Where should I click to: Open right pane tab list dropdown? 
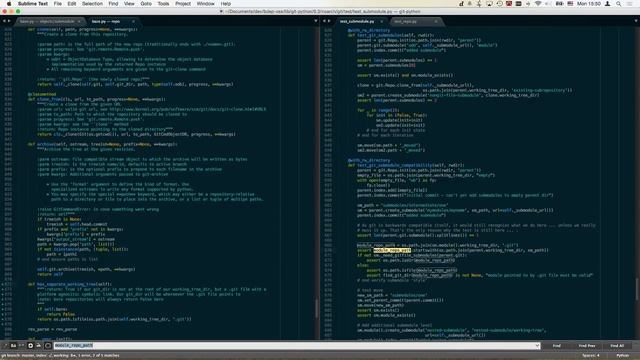click(636, 21)
